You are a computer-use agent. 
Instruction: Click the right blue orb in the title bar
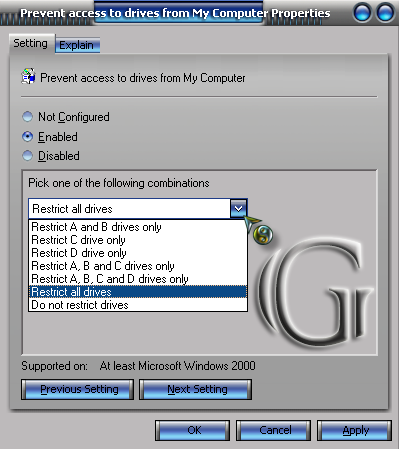point(385,13)
